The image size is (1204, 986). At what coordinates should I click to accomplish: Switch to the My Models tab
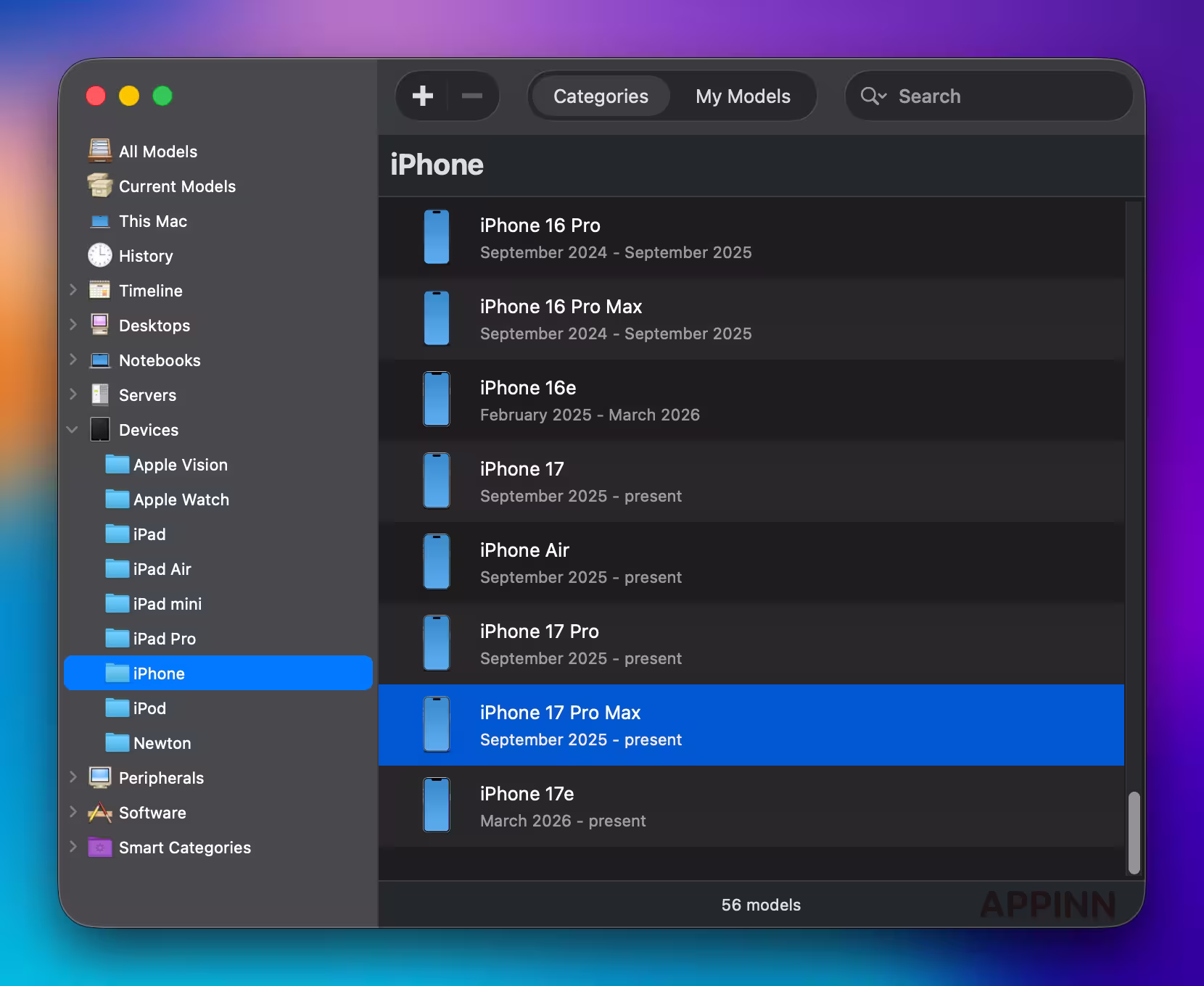click(743, 96)
